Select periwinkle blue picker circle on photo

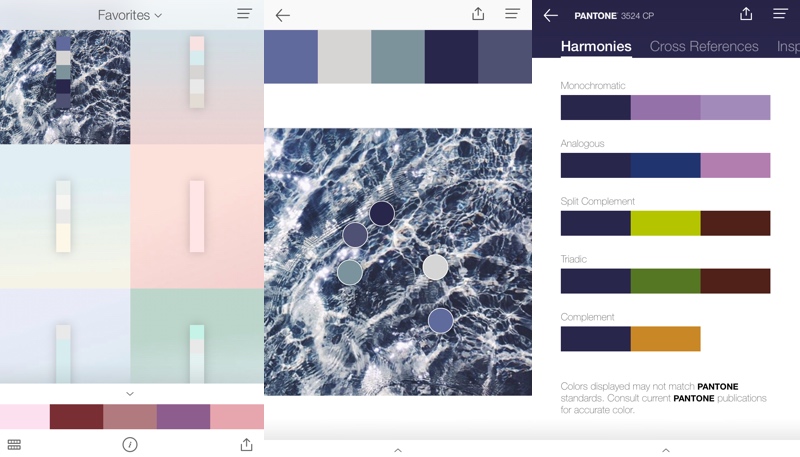click(440, 320)
